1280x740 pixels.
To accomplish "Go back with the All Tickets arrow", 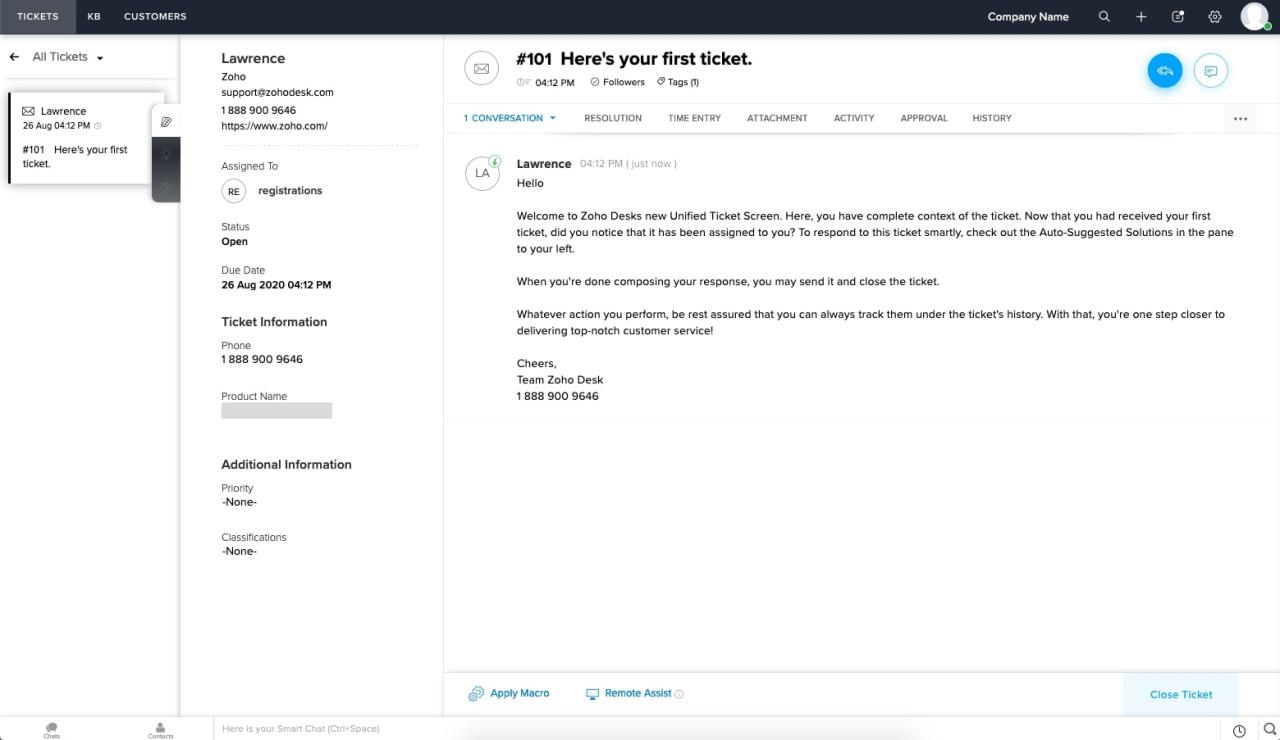I will (14, 57).
